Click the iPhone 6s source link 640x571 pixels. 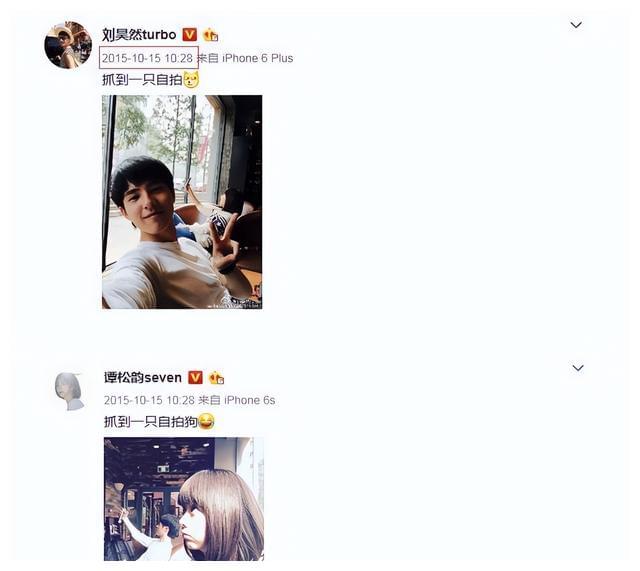[x=250, y=400]
